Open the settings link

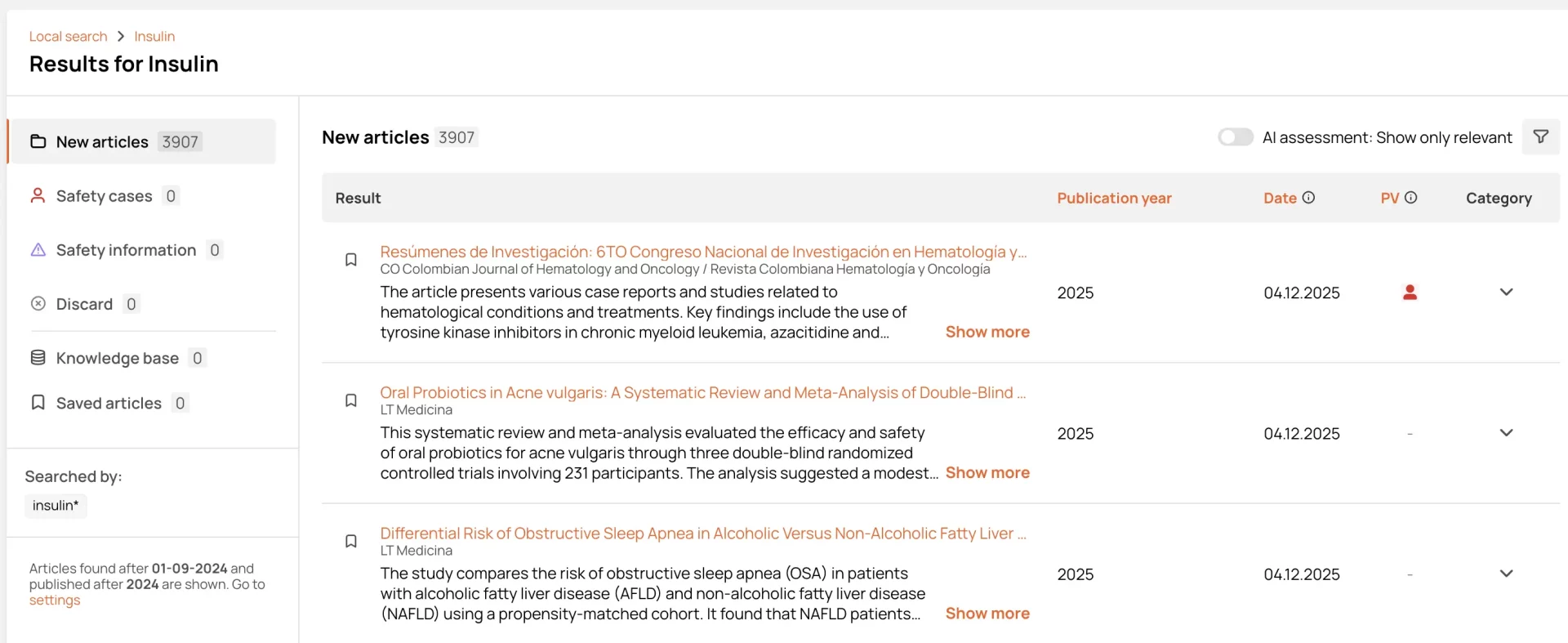pos(55,601)
